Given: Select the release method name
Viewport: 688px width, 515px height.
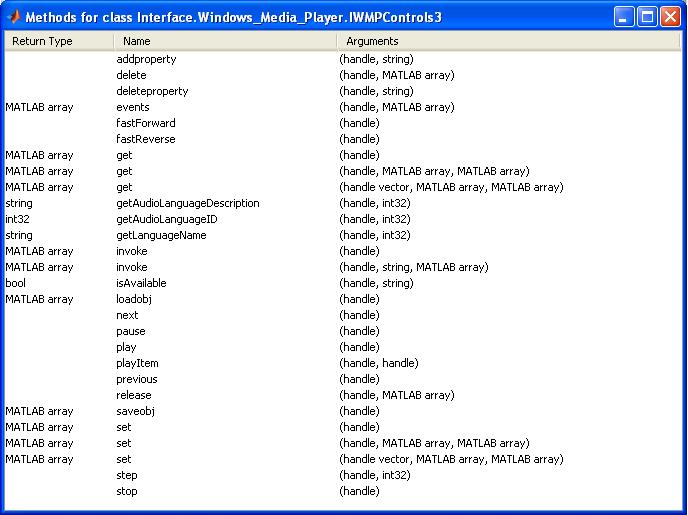Looking at the screenshot, I should click(x=134, y=395).
